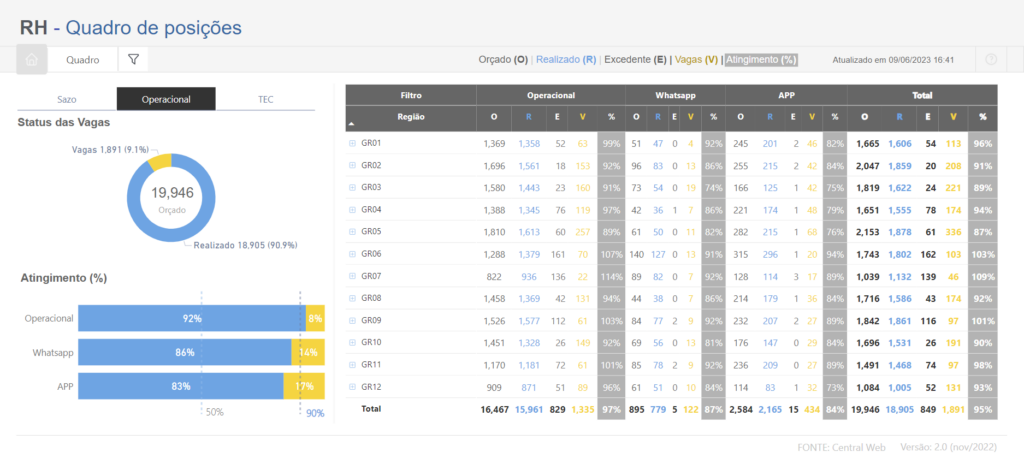Open the Quadro navigation tab

click(x=82, y=59)
